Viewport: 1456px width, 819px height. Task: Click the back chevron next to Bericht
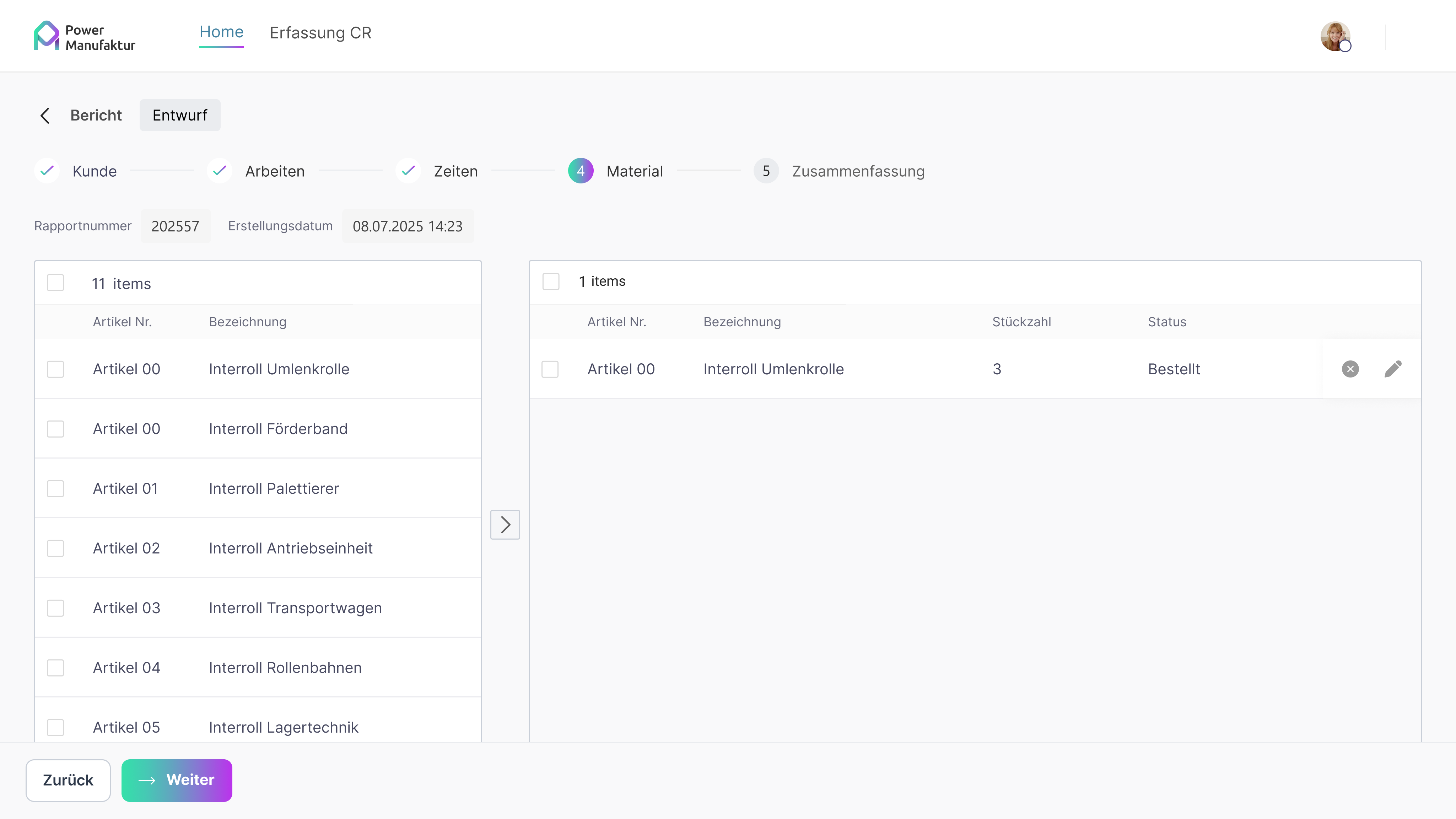tap(45, 116)
